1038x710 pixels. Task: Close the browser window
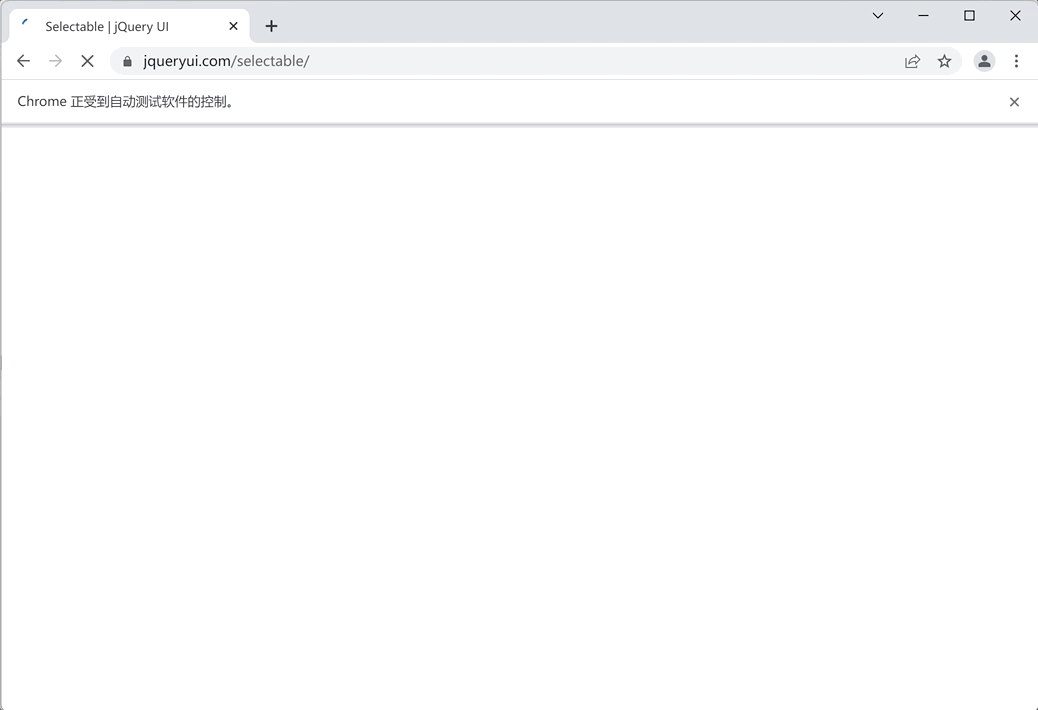(1015, 16)
